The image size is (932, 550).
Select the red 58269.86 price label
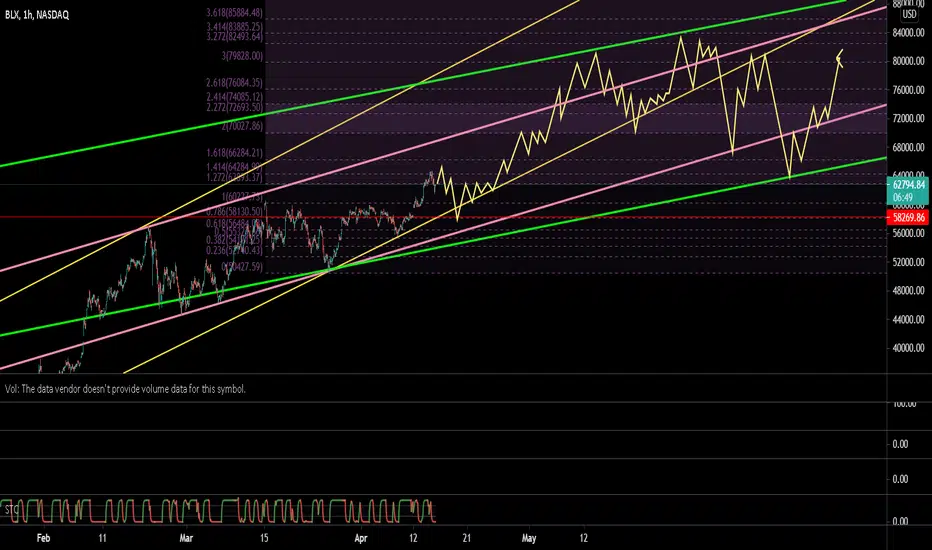pos(908,218)
